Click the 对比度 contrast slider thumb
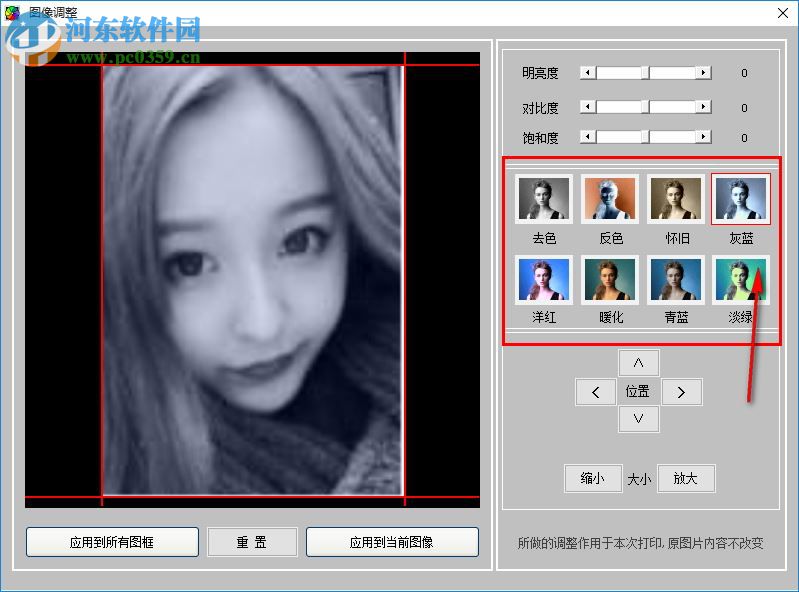Viewport: 799px width, 592px height. [645, 107]
